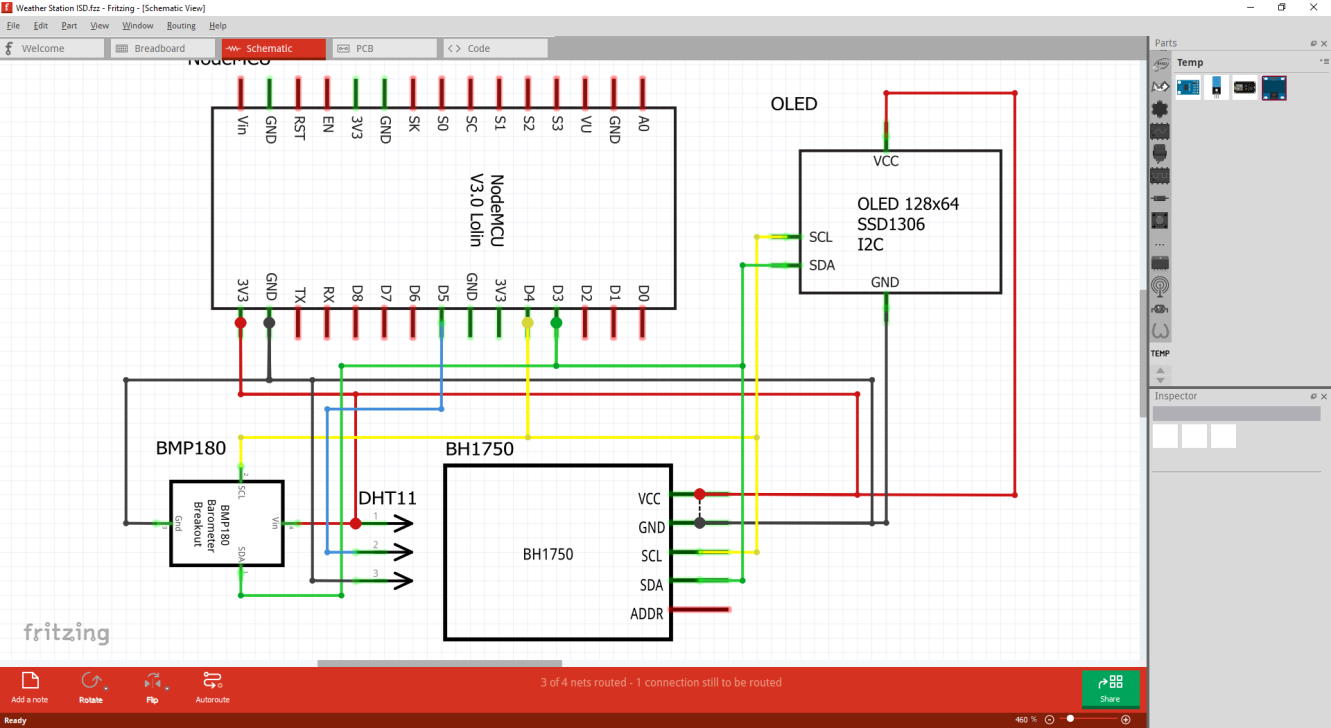This screenshot has height=728, width=1331.
Task: Switch to the Code tab
Action: coord(496,48)
